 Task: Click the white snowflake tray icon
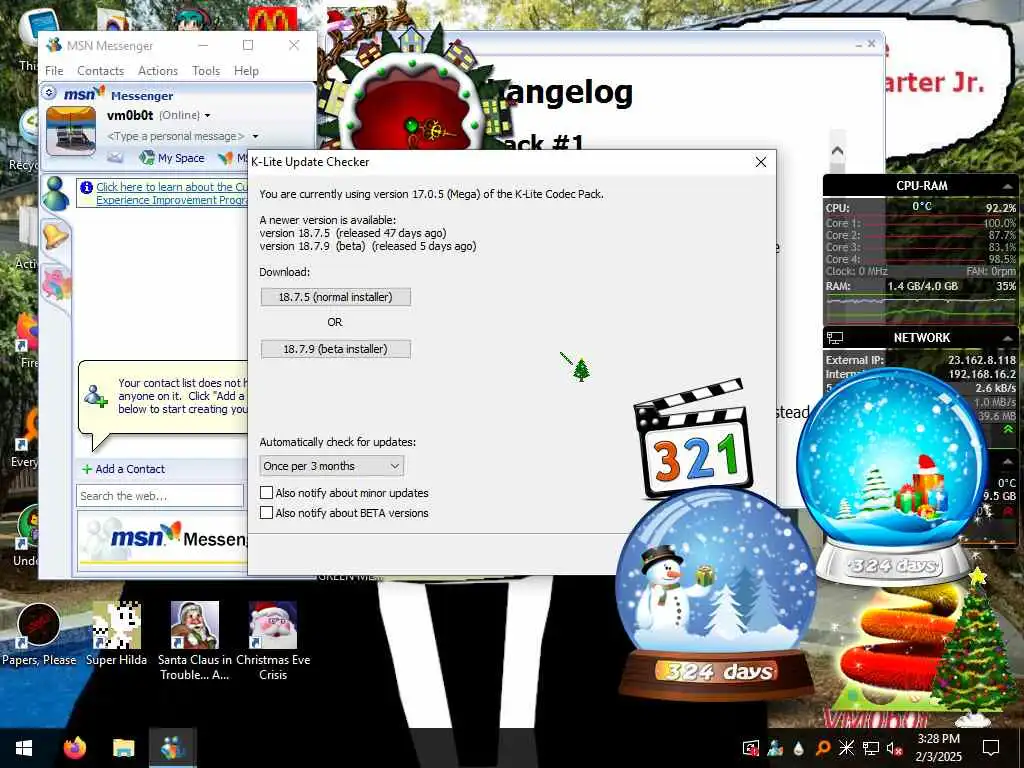pyautogui.click(x=846, y=748)
